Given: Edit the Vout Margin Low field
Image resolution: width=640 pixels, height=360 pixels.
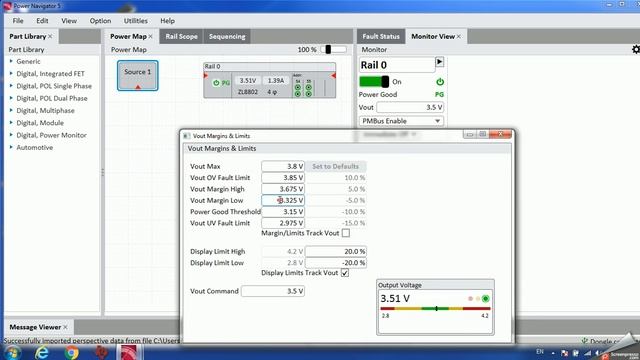Looking at the screenshot, I should (283, 200).
